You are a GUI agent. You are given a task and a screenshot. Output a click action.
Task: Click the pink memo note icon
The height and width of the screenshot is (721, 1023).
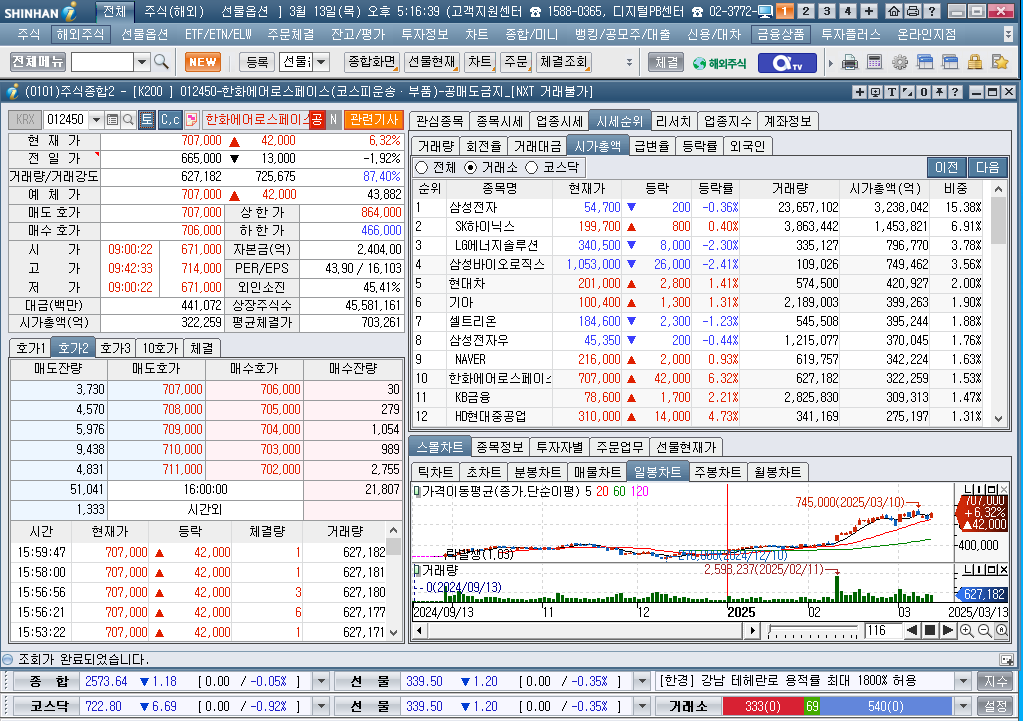pyautogui.click(x=192, y=119)
